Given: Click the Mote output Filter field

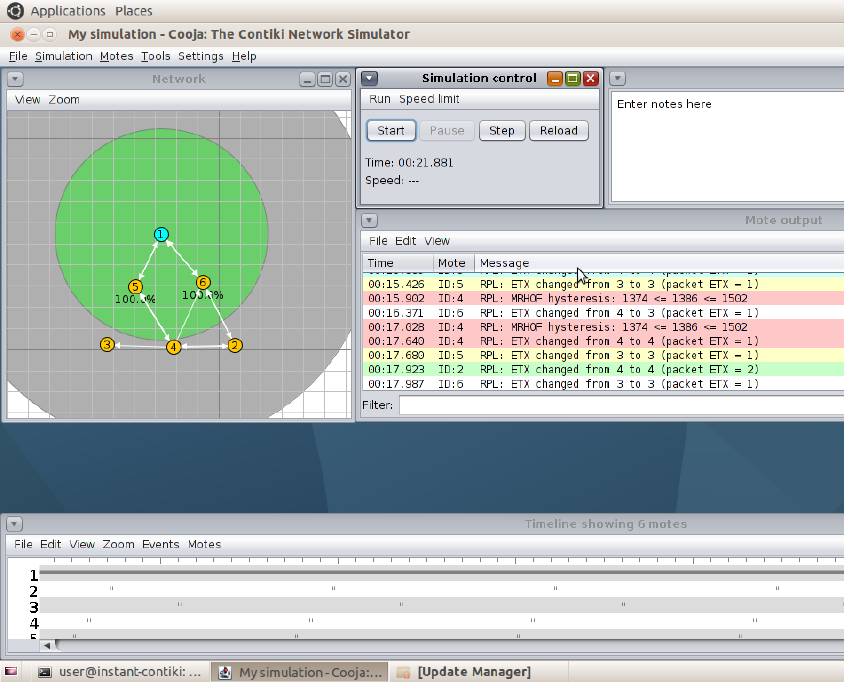Looking at the screenshot, I should [620, 405].
